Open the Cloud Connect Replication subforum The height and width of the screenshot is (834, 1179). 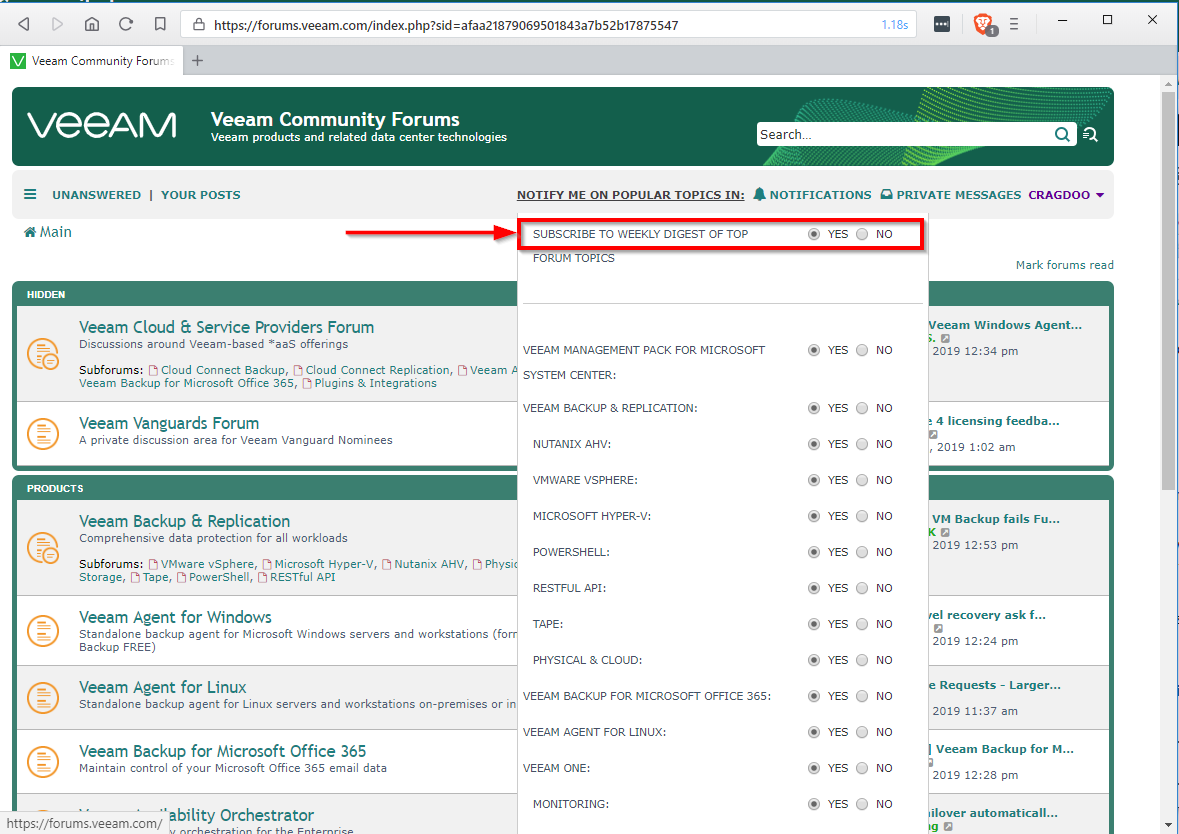pos(377,370)
